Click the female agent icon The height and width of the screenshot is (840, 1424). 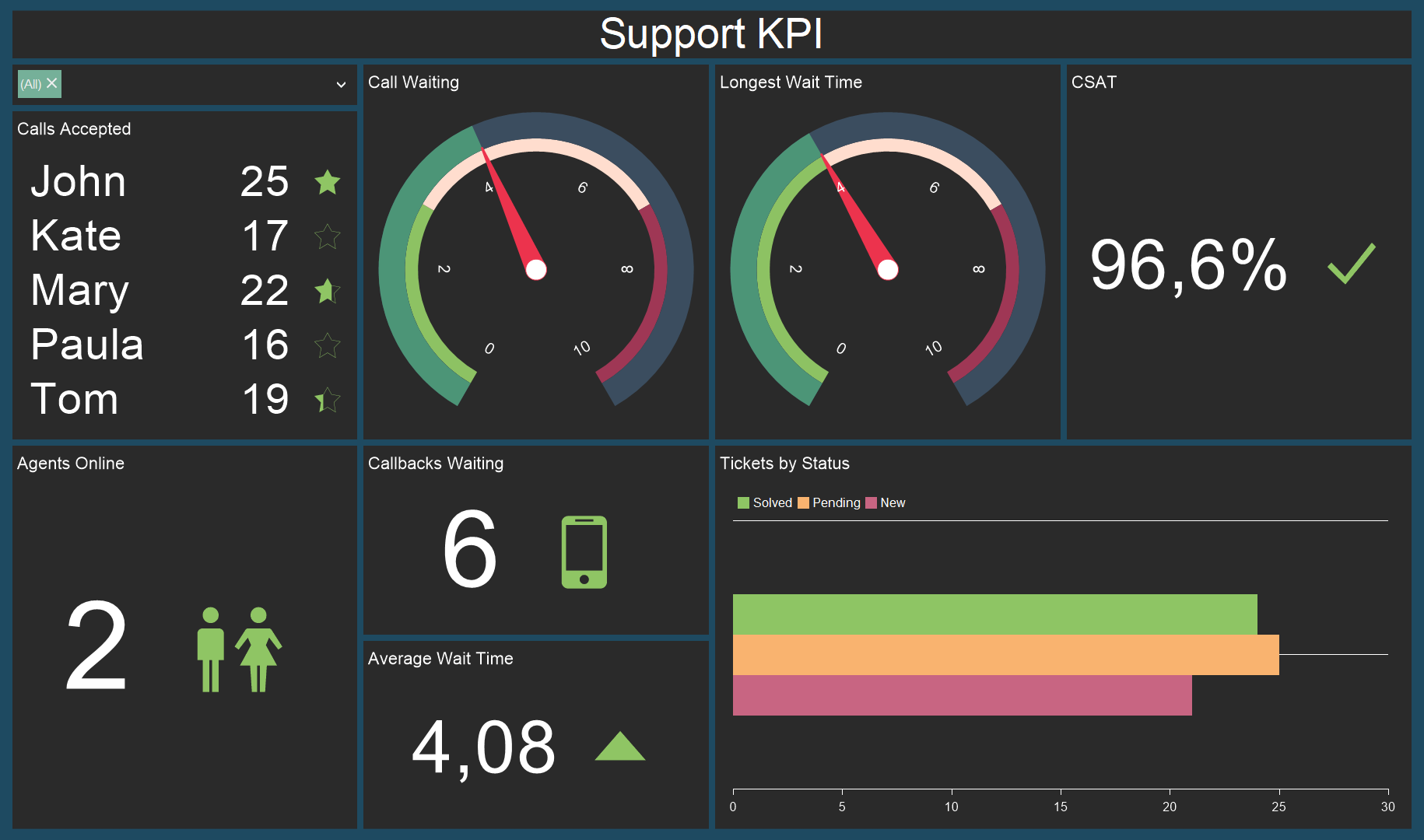(x=258, y=649)
